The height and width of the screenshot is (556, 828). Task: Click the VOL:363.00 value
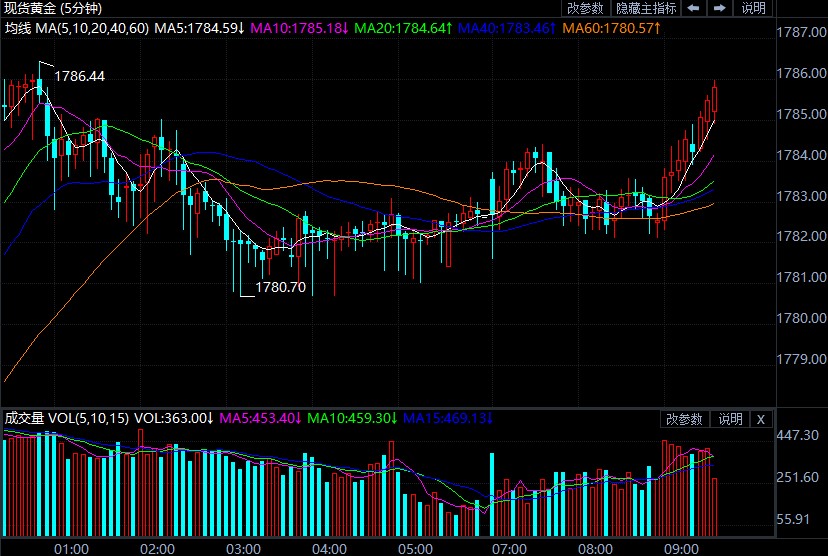click(174, 418)
